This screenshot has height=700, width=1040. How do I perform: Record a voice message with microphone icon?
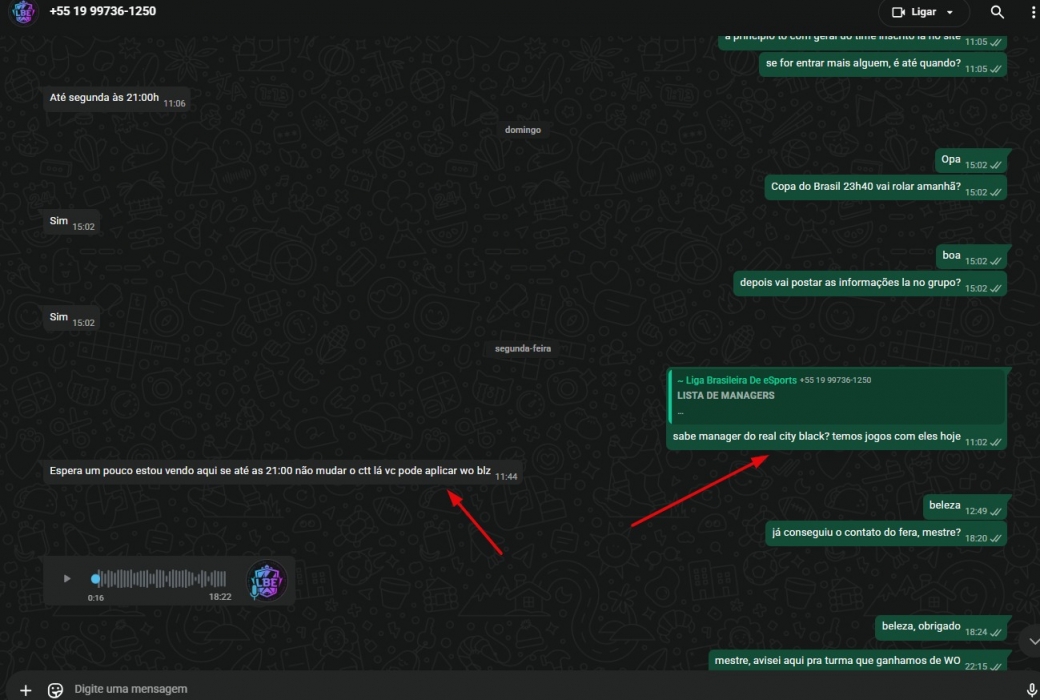pos(1032,689)
